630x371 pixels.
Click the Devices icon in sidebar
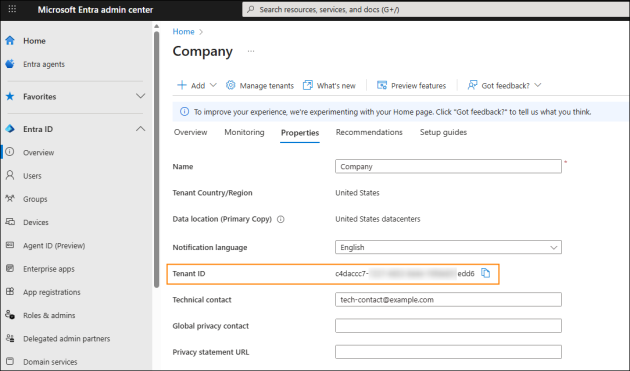[x=10, y=222]
